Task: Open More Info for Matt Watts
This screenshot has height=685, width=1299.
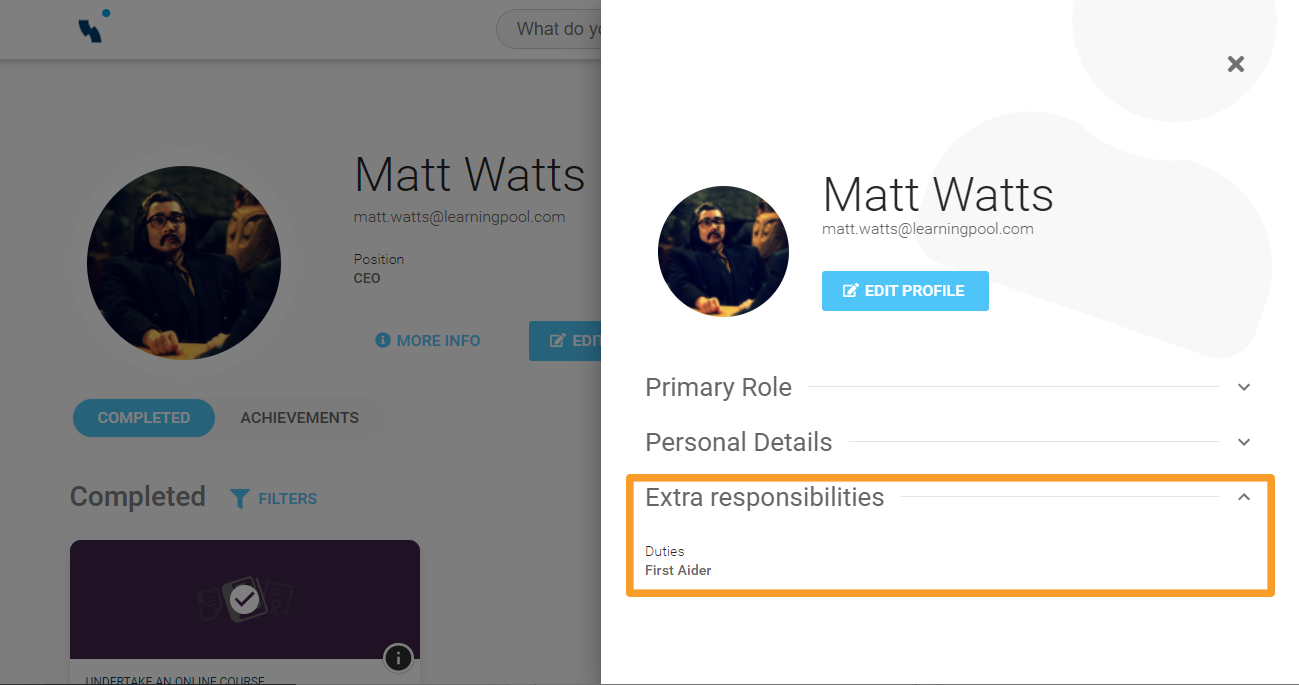Action: [428, 341]
